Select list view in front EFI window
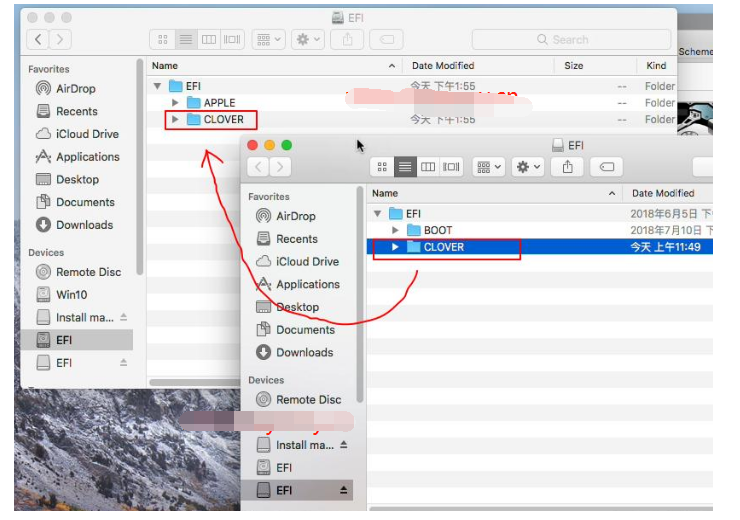 point(405,167)
